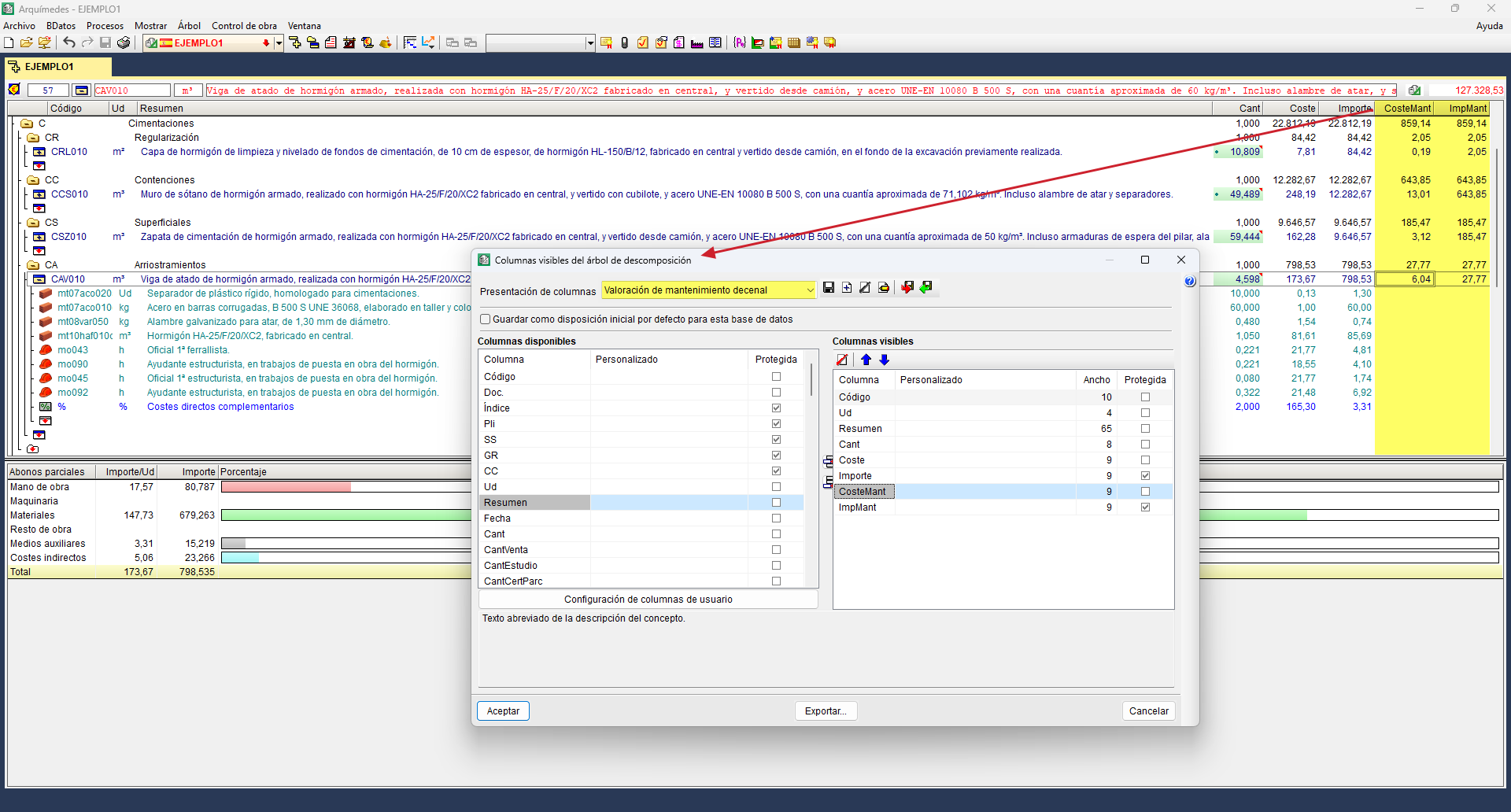Open the 'Control de obra' menu
The height and width of the screenshot is (812, 1511).
244,26
